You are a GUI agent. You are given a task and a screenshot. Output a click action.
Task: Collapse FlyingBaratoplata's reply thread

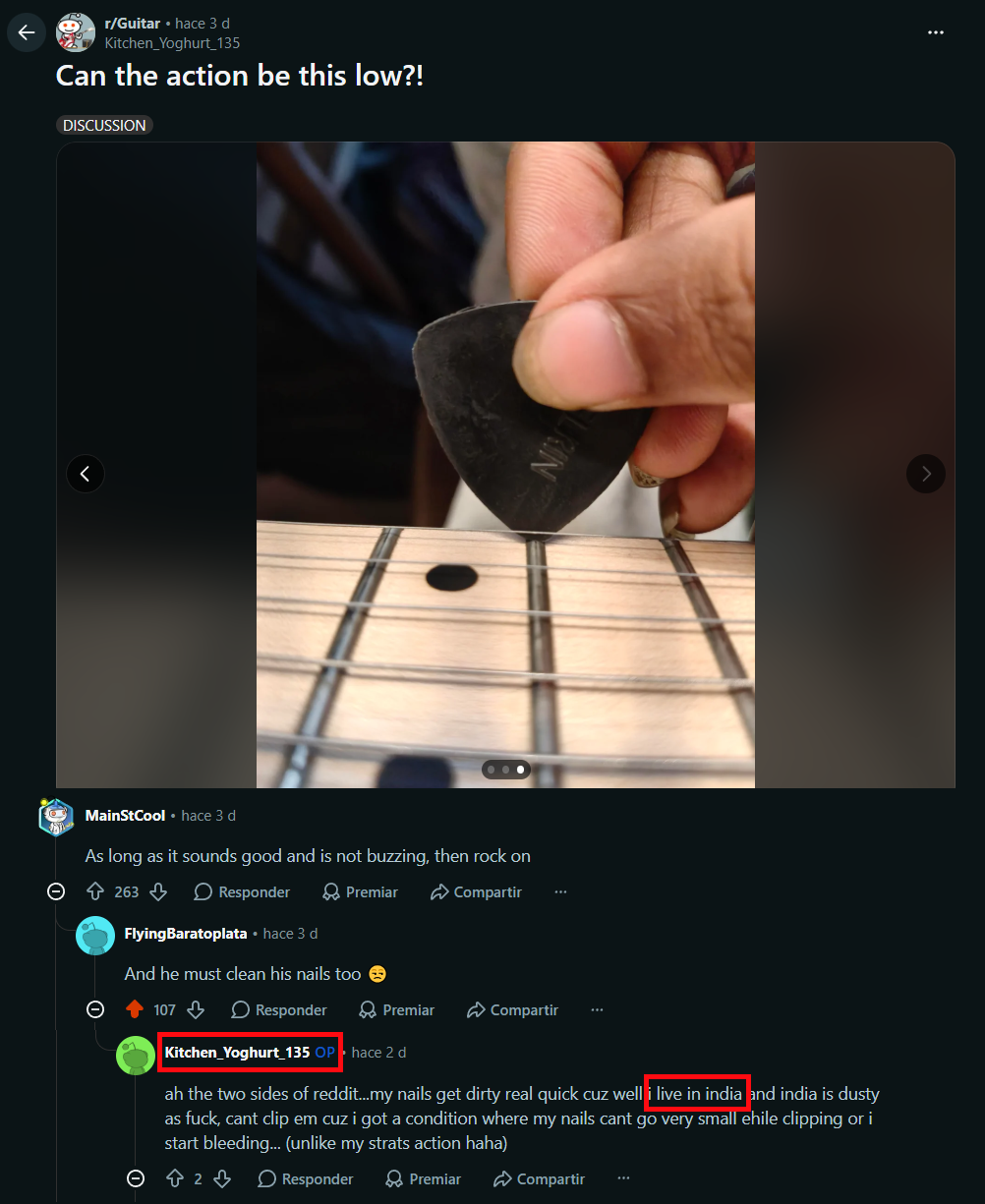tap(95, 1010)
